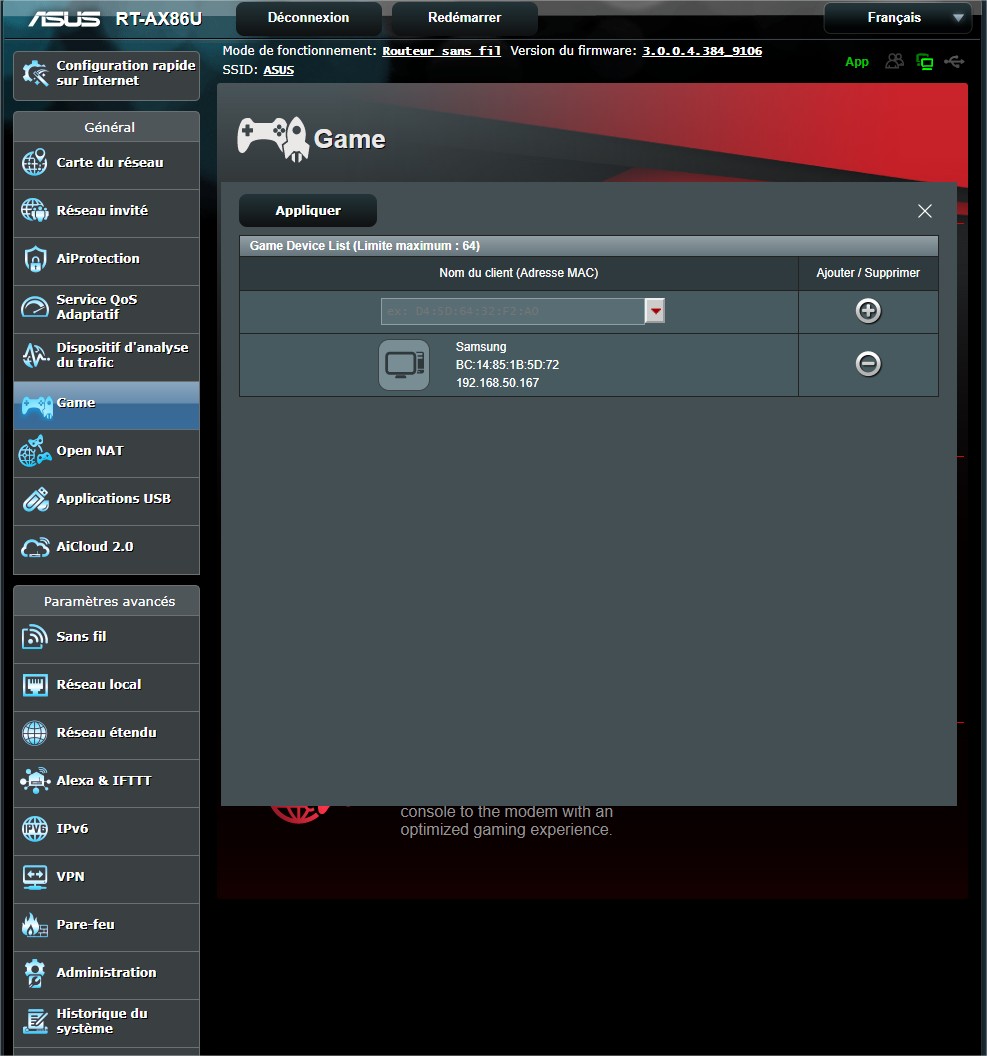Click the Open NAT sidebar icon

(35, 451)
